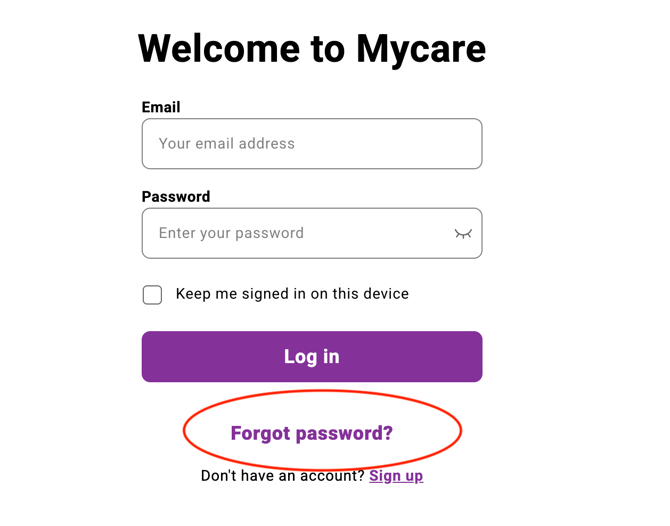Select the circled Forgot password? option
The width and height of the screenshot is (670, 526).
[312, 433]
